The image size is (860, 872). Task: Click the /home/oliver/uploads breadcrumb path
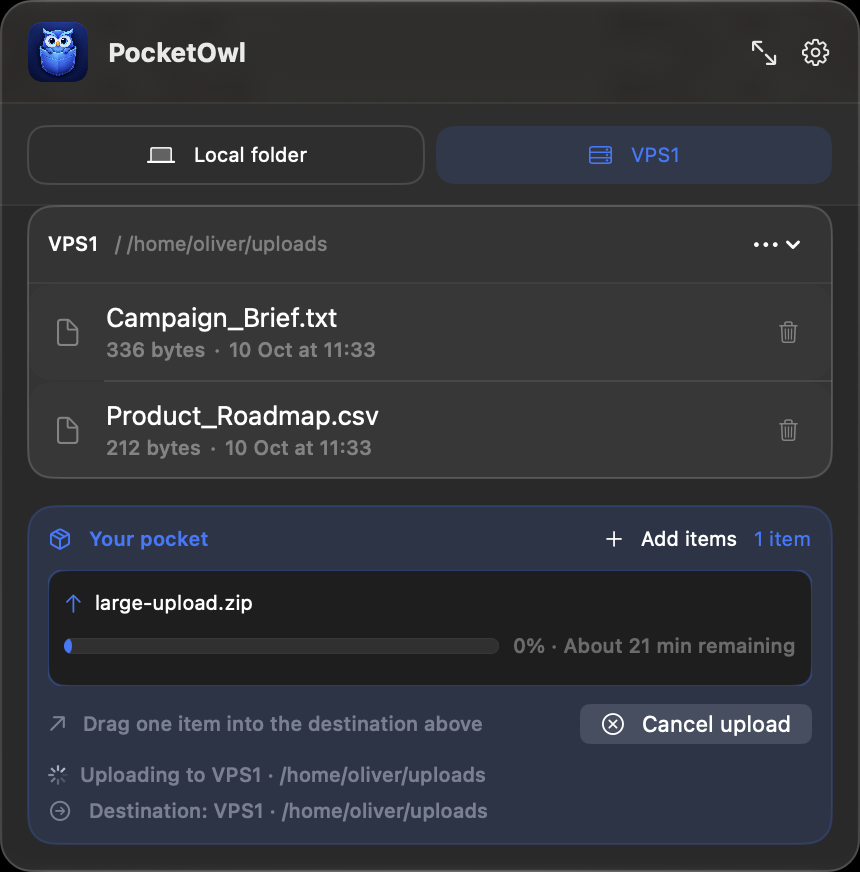227,244
